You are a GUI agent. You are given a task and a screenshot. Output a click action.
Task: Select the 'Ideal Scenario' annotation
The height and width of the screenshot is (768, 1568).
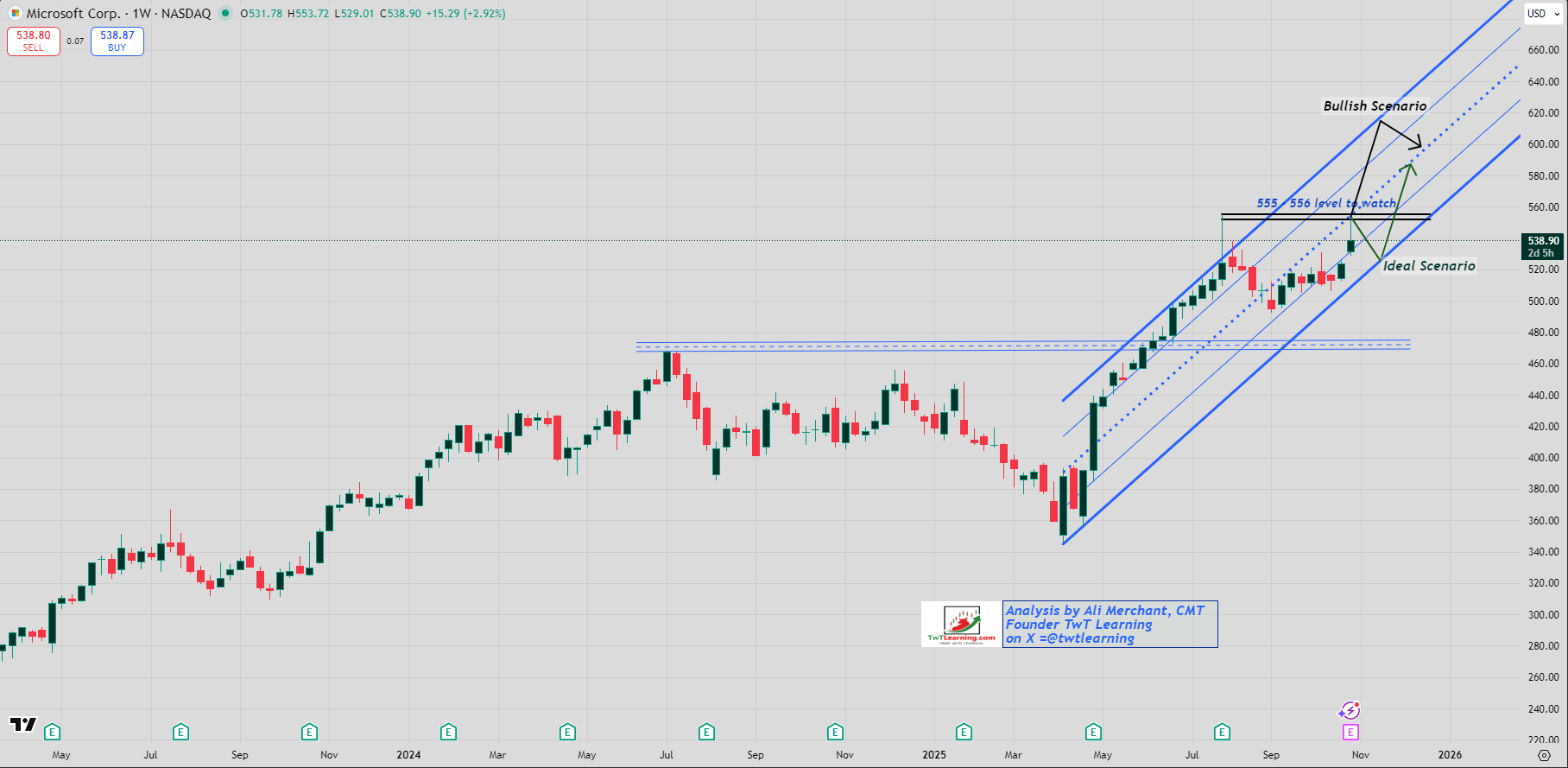tap(1429, 266)
